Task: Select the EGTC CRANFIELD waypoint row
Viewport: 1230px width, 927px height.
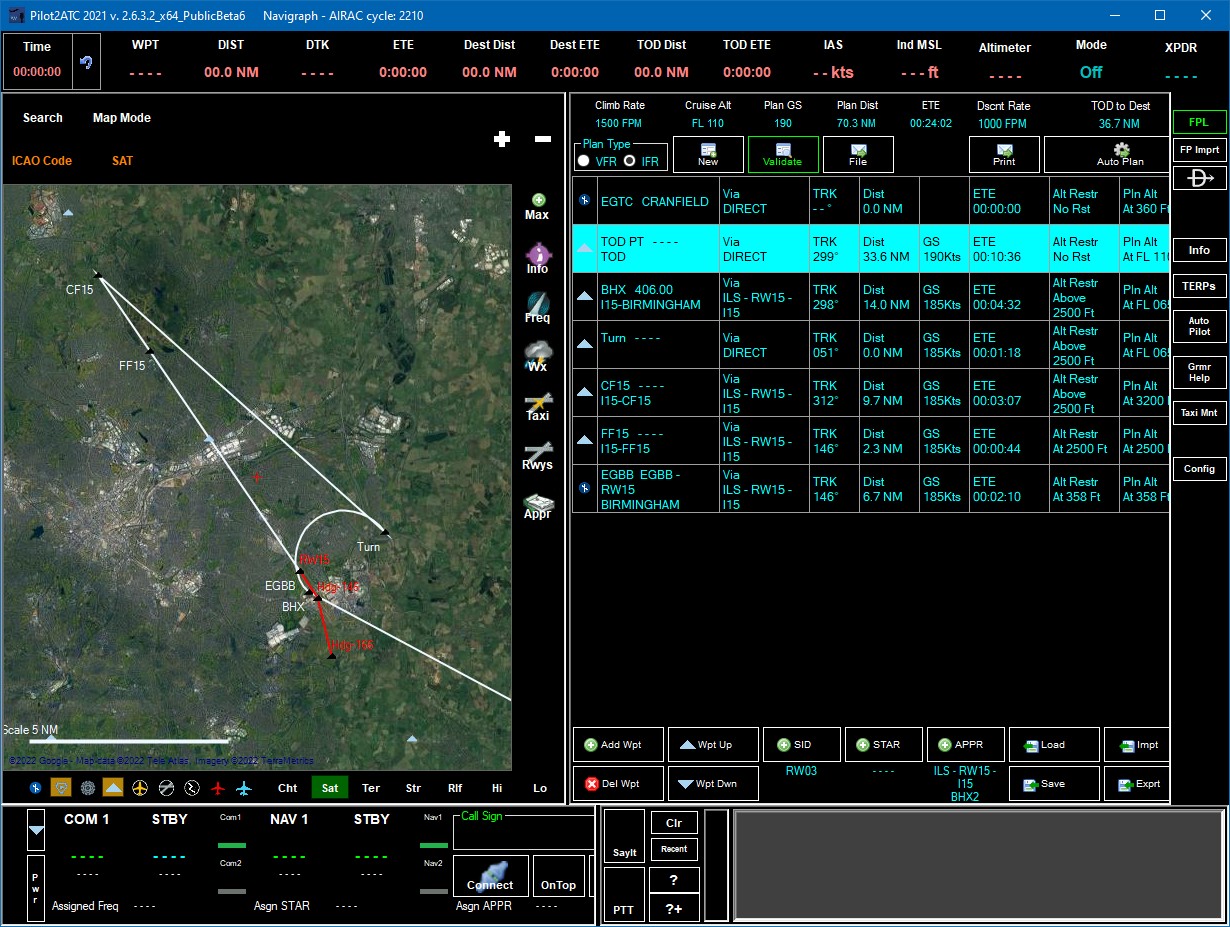Action: coord(870,201)
